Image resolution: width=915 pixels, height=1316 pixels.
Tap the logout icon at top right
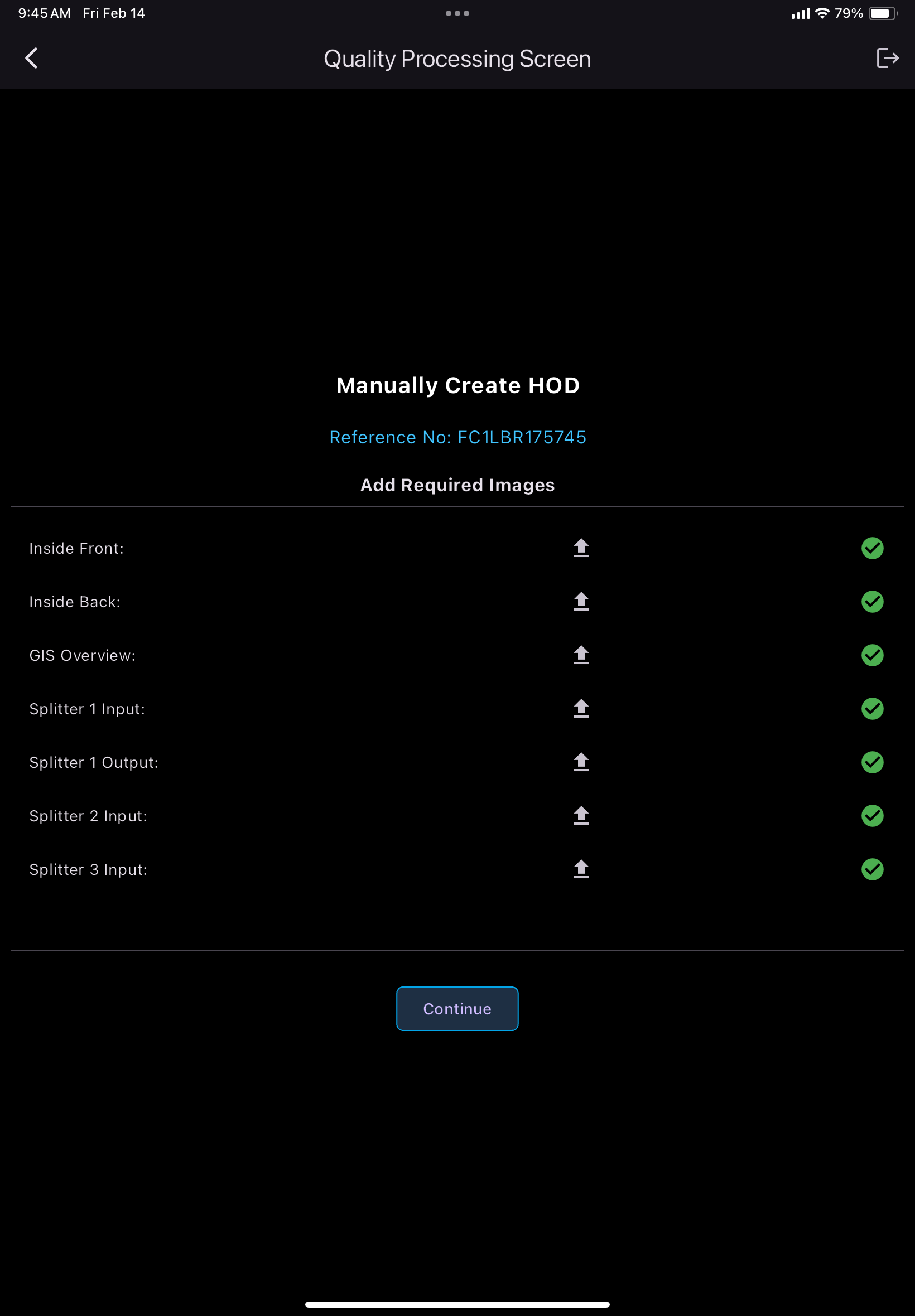coord(887,58)
